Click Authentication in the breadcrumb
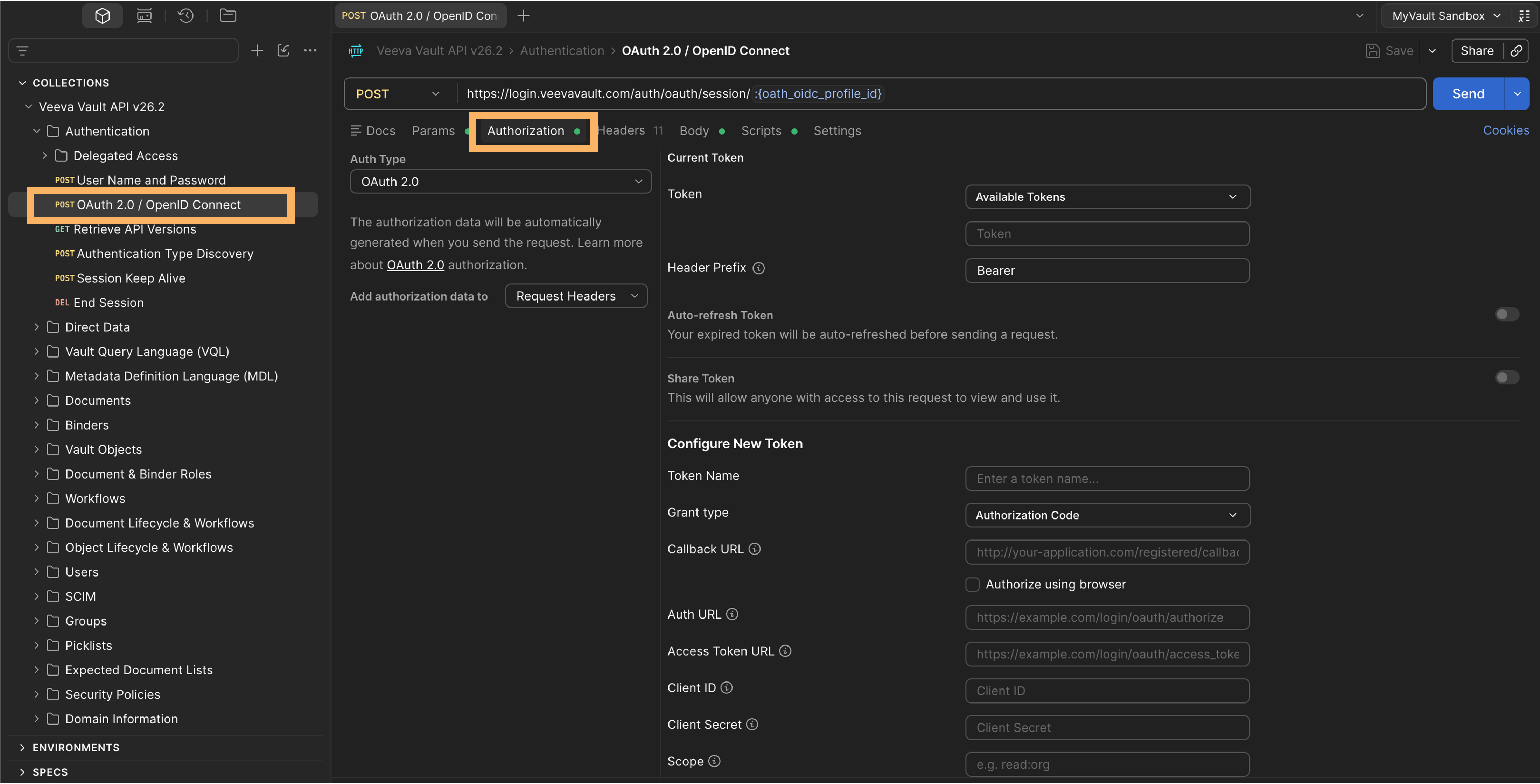 [562, 51]
